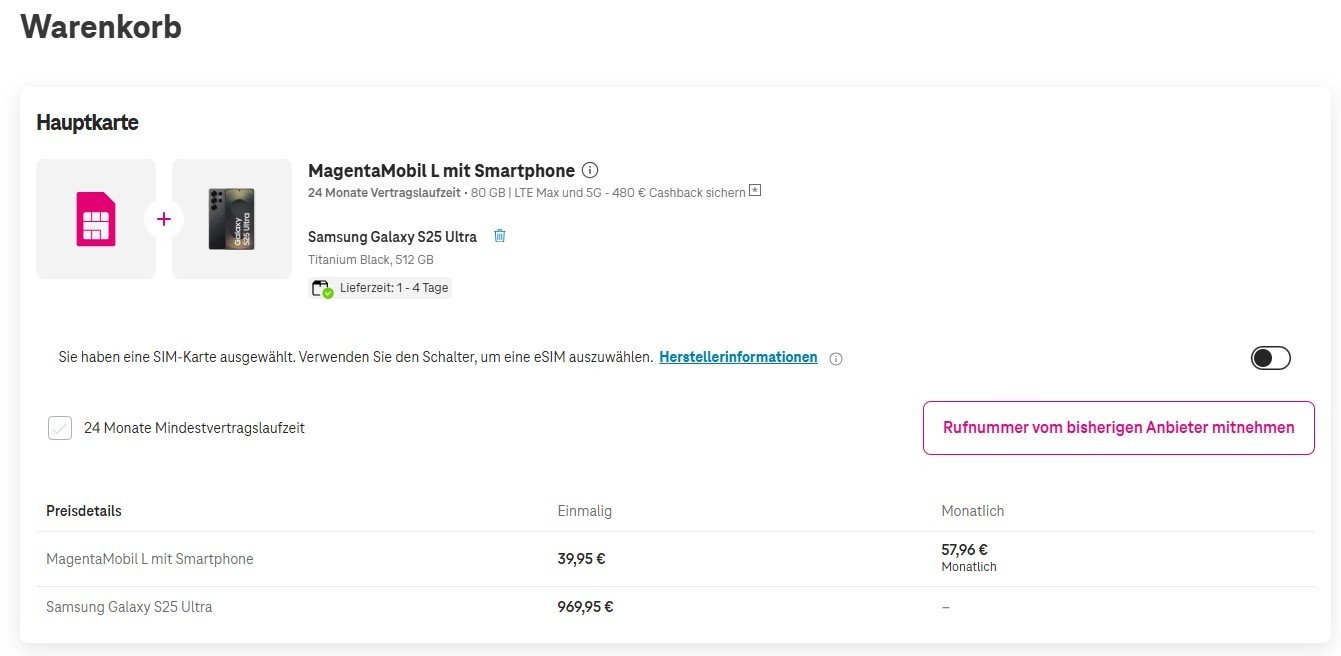
Task: Click the Einmalig column header
Action: click(x=584, y=511)
